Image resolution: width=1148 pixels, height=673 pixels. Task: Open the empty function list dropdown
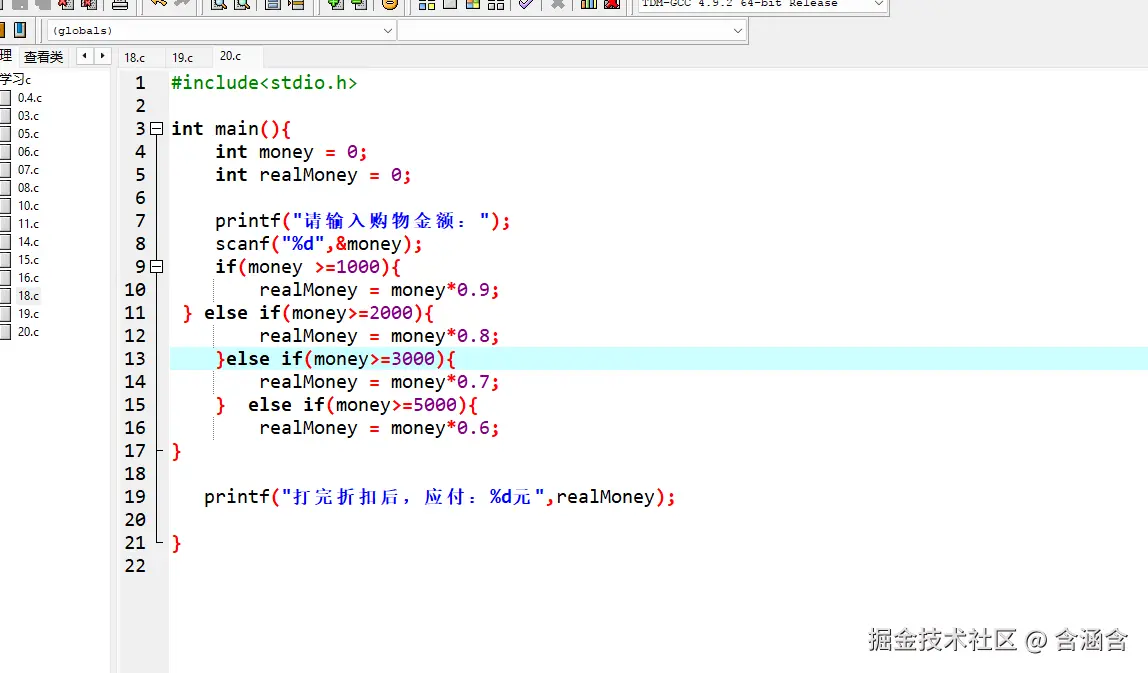coord(572,31)
